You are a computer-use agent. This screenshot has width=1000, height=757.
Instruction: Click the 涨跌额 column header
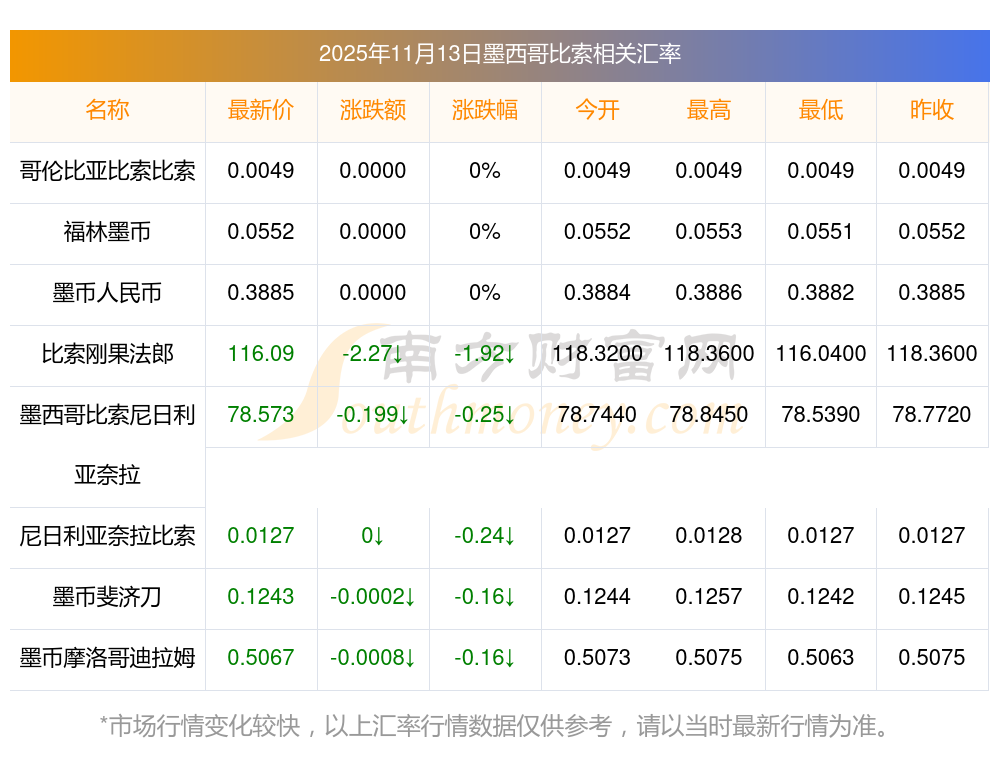coord(373,110)
